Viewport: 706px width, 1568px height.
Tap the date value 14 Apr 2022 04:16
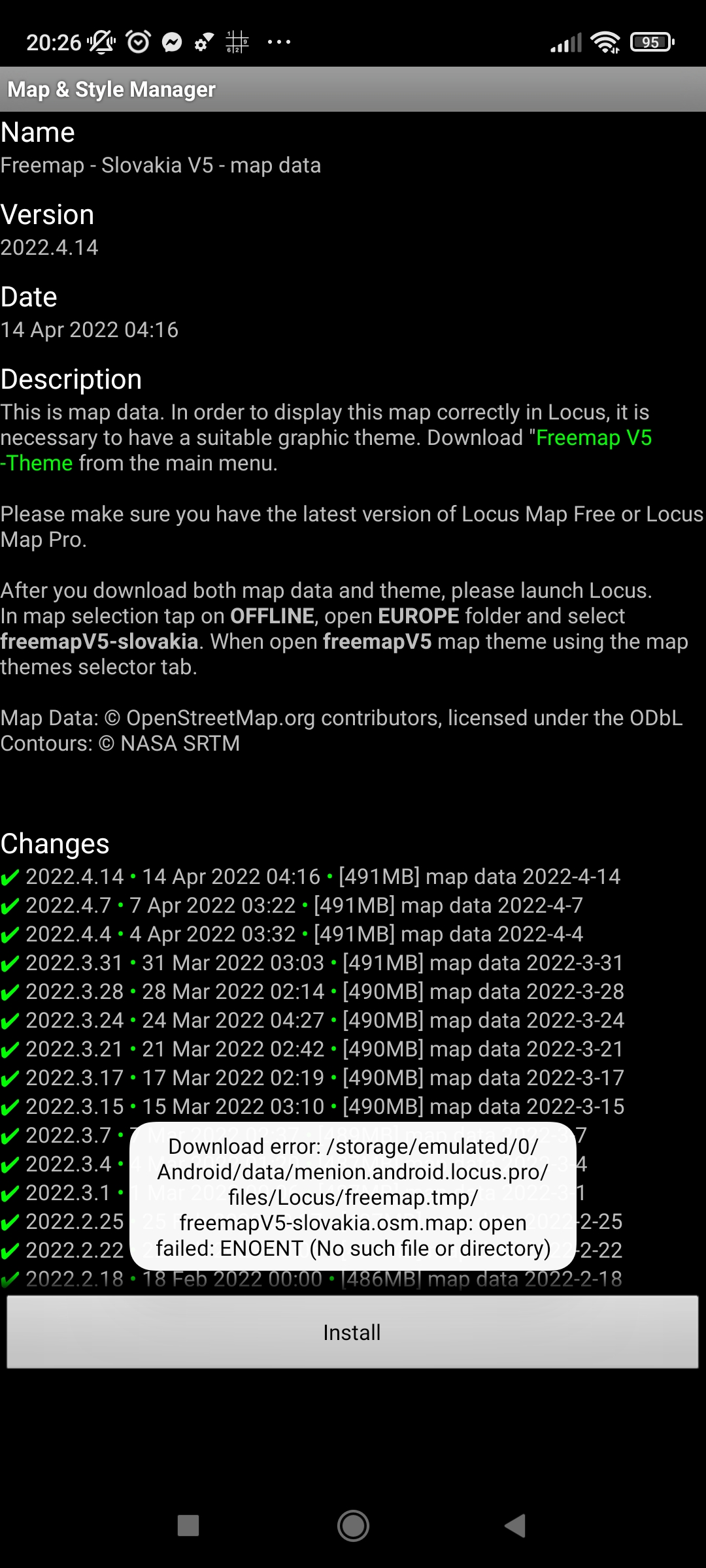[x=90, y=330]
